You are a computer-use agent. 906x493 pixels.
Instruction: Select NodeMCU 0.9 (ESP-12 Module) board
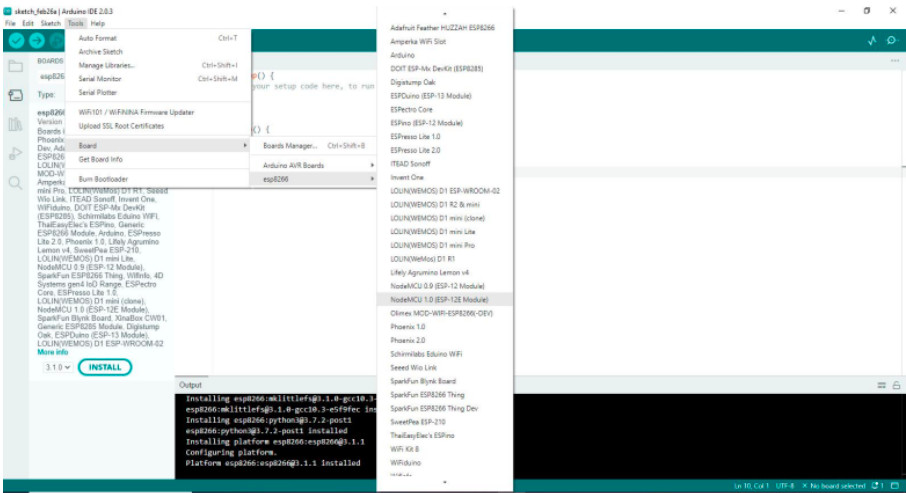(444, 286)
